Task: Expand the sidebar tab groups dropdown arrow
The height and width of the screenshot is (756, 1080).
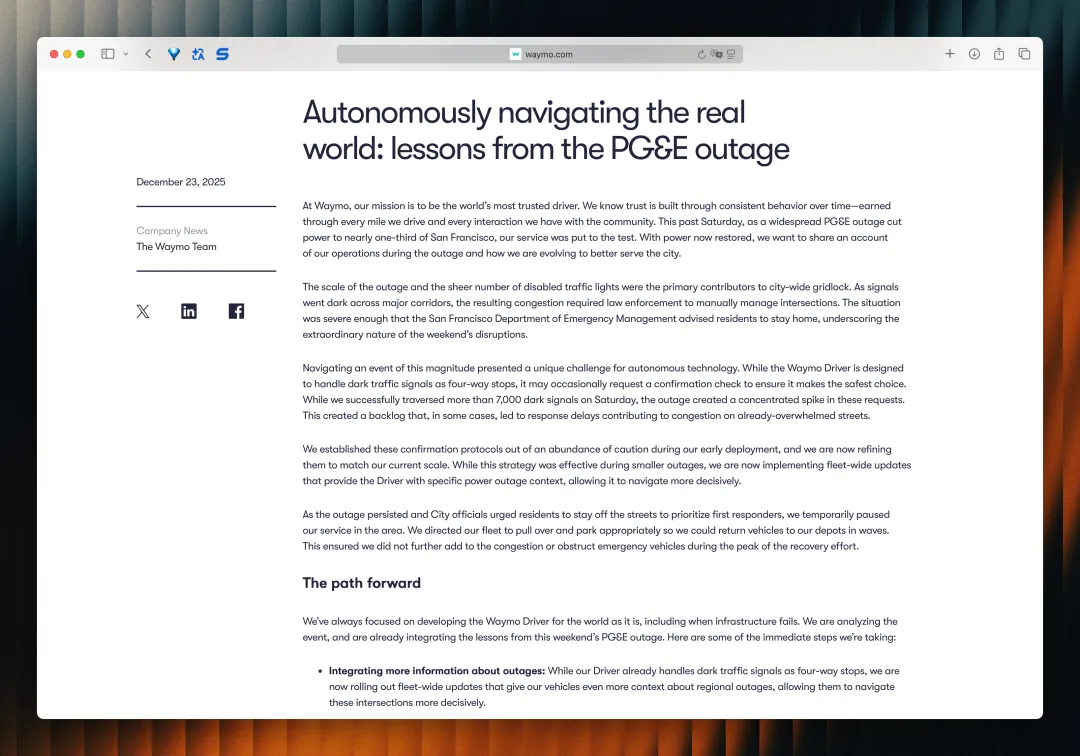Action: tap(125, 54)
